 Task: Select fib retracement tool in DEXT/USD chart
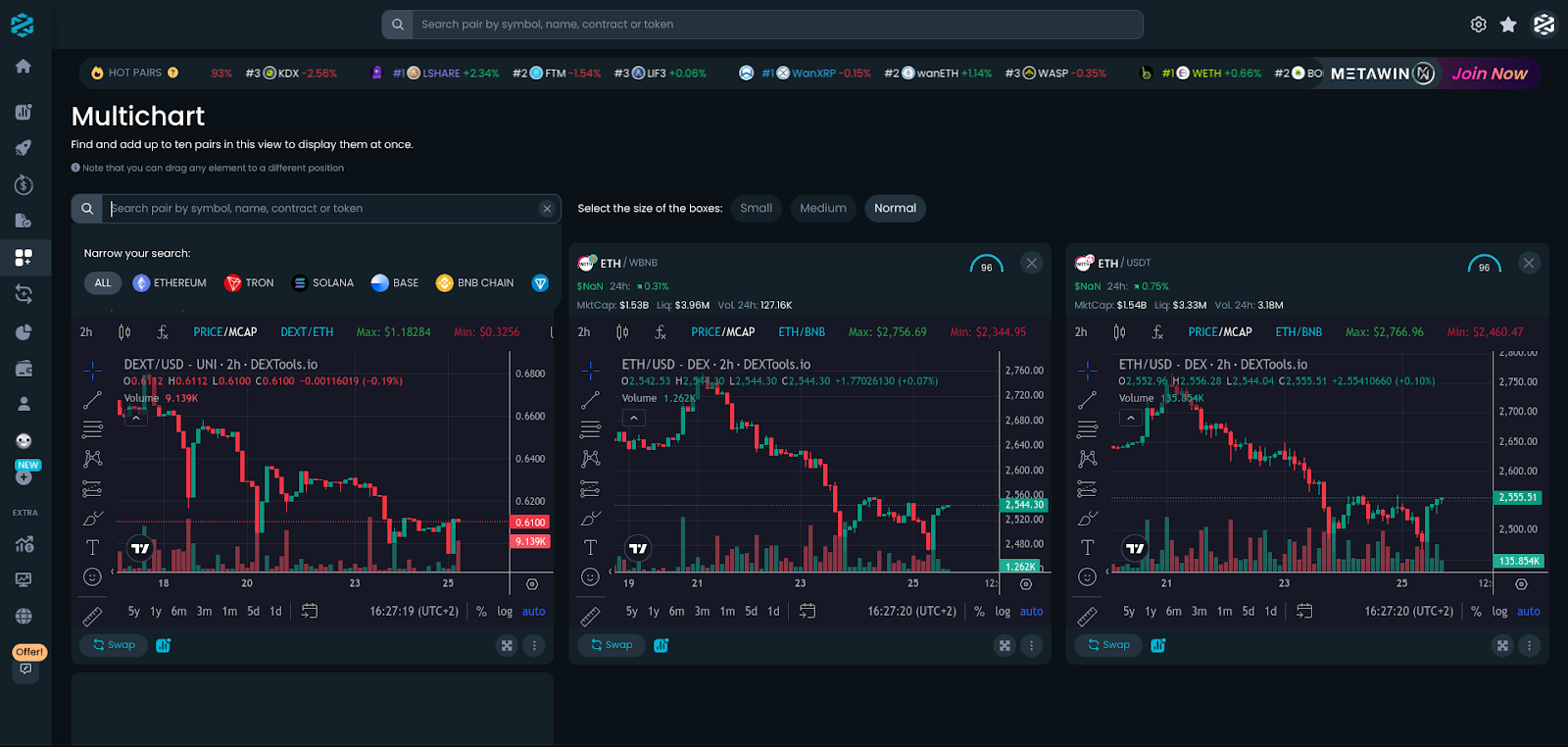pos(93,429)
